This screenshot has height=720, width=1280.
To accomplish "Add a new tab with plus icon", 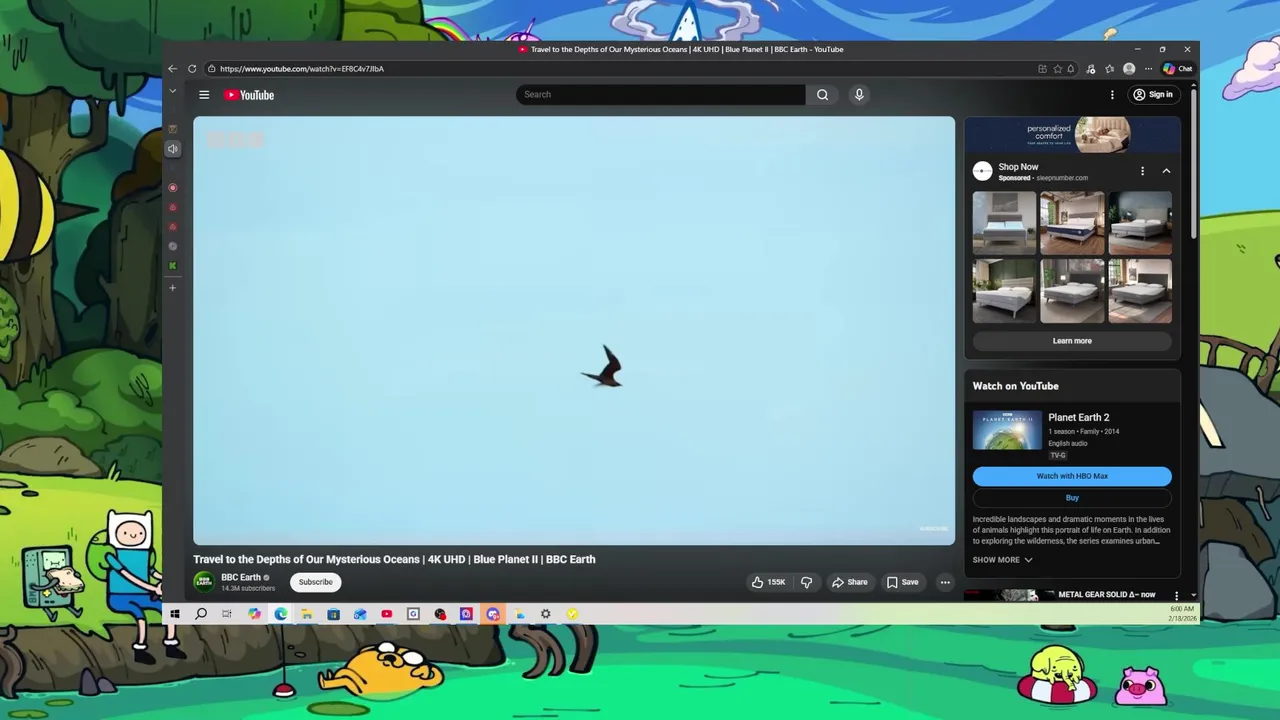I will coord(172,288).
